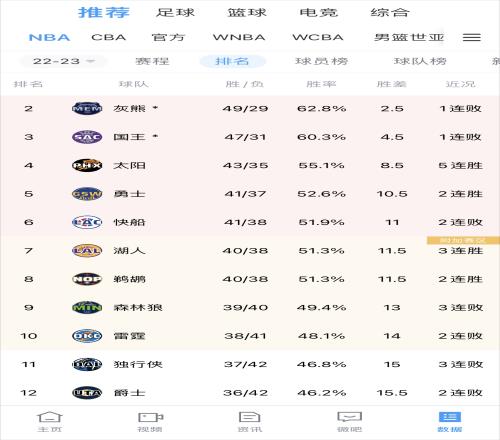Tap the Mavericks DAL team logo
The height and width of the screenshot is (440, 500).
[87, 364]
